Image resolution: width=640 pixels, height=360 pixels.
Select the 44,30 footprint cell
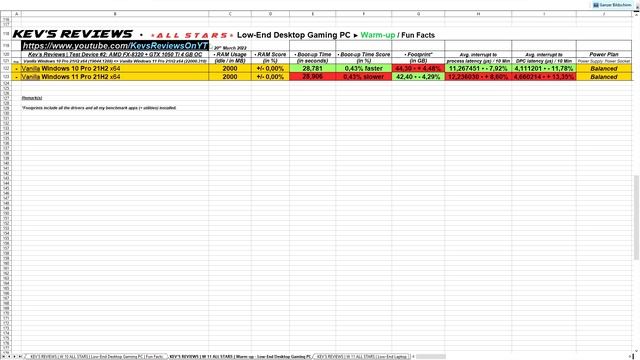click(x=418, y=69)
